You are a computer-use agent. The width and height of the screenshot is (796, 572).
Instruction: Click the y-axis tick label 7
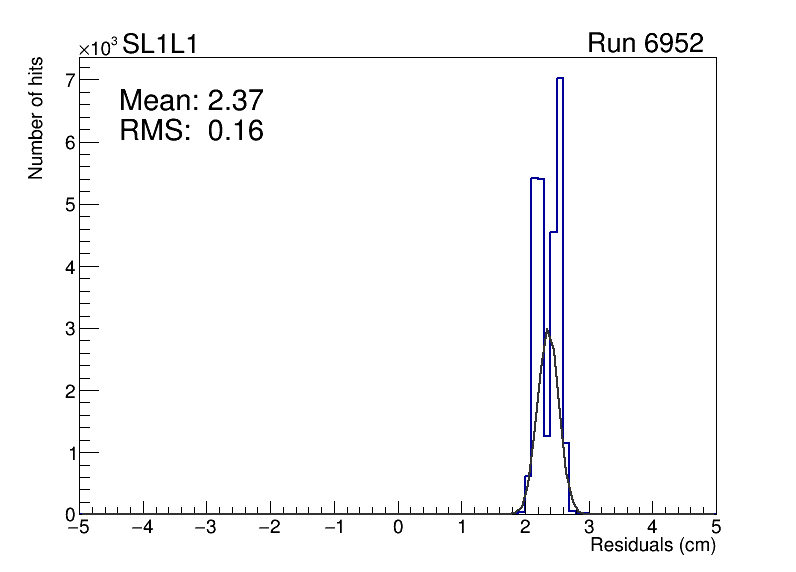click(71, 80)
